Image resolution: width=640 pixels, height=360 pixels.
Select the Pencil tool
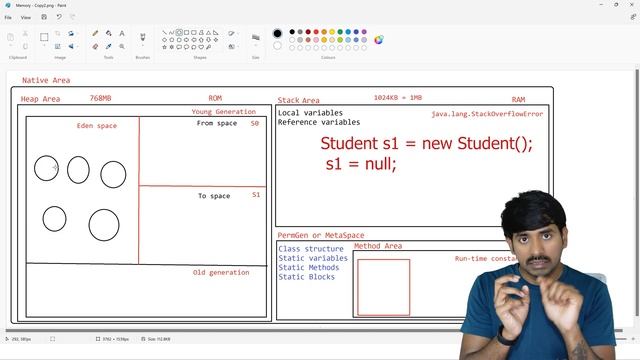(x=95, y=33)
